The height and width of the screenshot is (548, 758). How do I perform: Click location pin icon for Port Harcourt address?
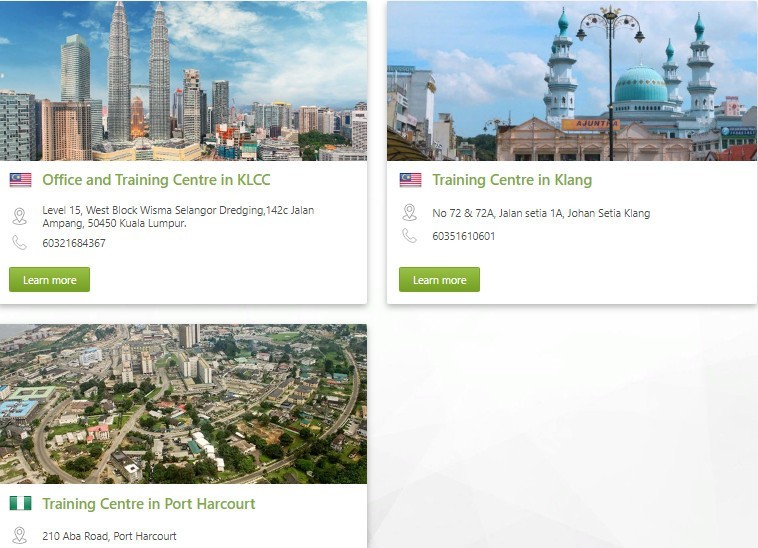pos(19,535)
